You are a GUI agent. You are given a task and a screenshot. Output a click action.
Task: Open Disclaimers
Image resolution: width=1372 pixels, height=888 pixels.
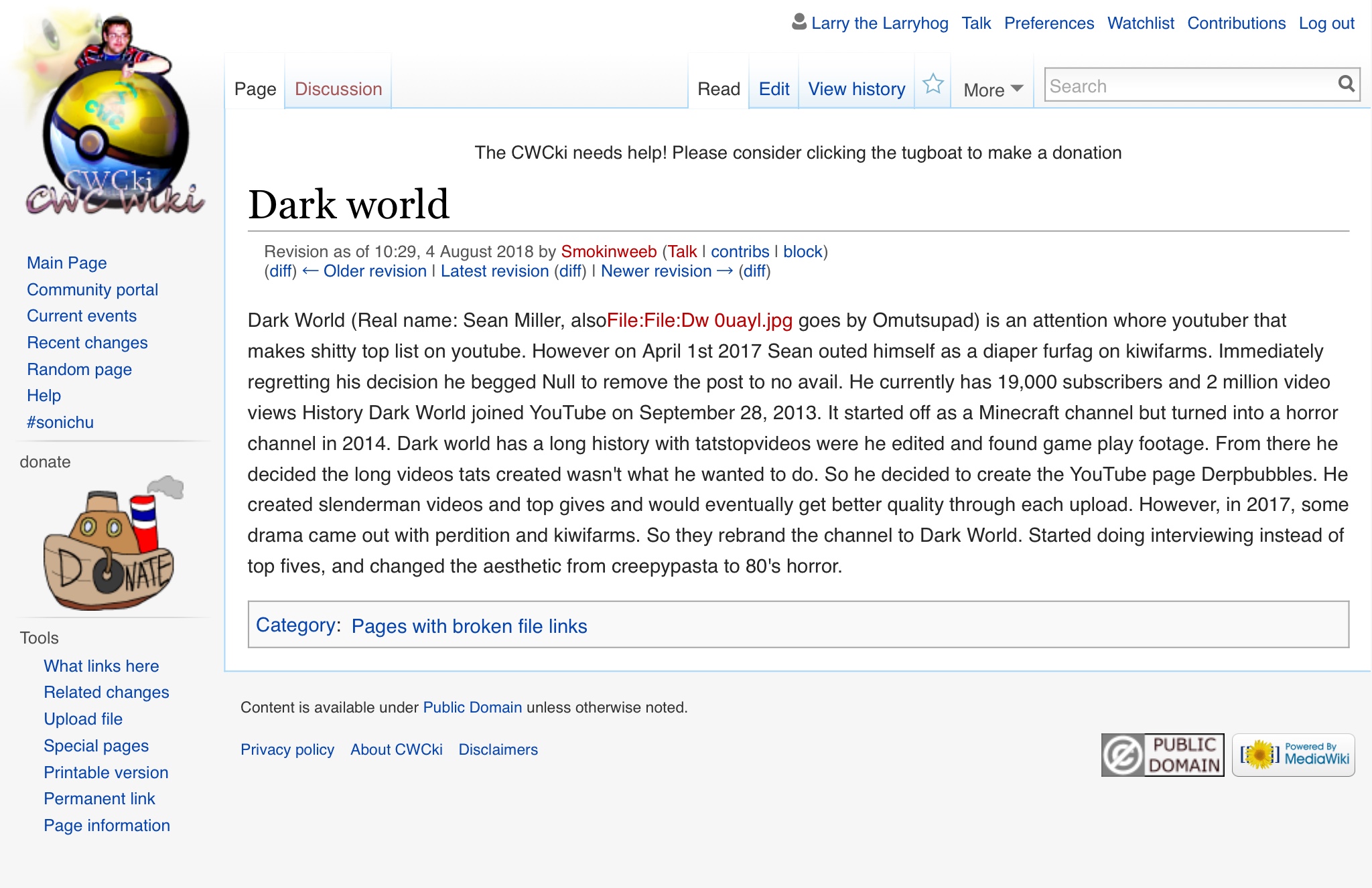click(498, 750)
